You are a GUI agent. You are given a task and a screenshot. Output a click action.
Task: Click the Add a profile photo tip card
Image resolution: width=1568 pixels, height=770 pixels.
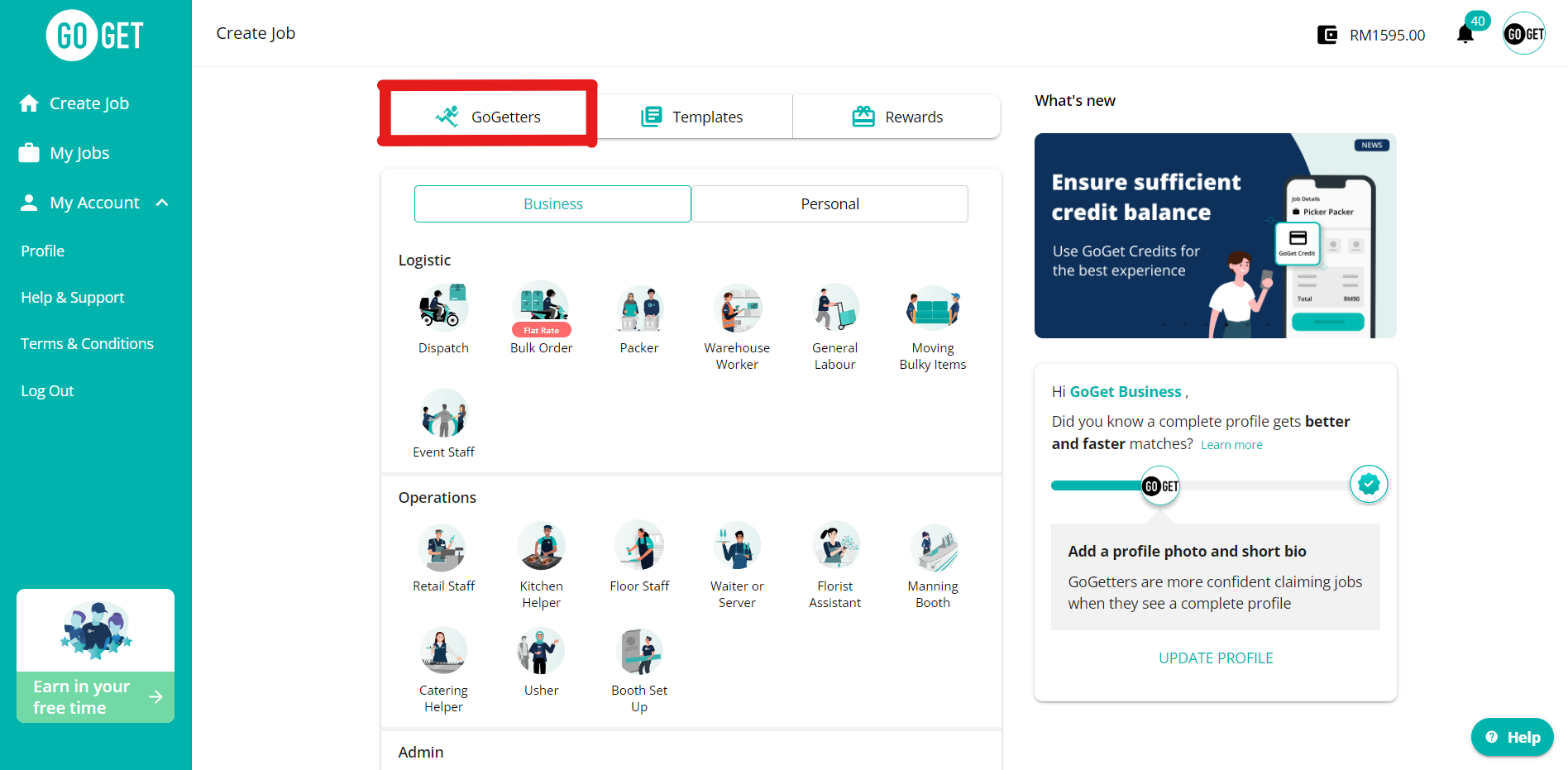[1215, 576]
